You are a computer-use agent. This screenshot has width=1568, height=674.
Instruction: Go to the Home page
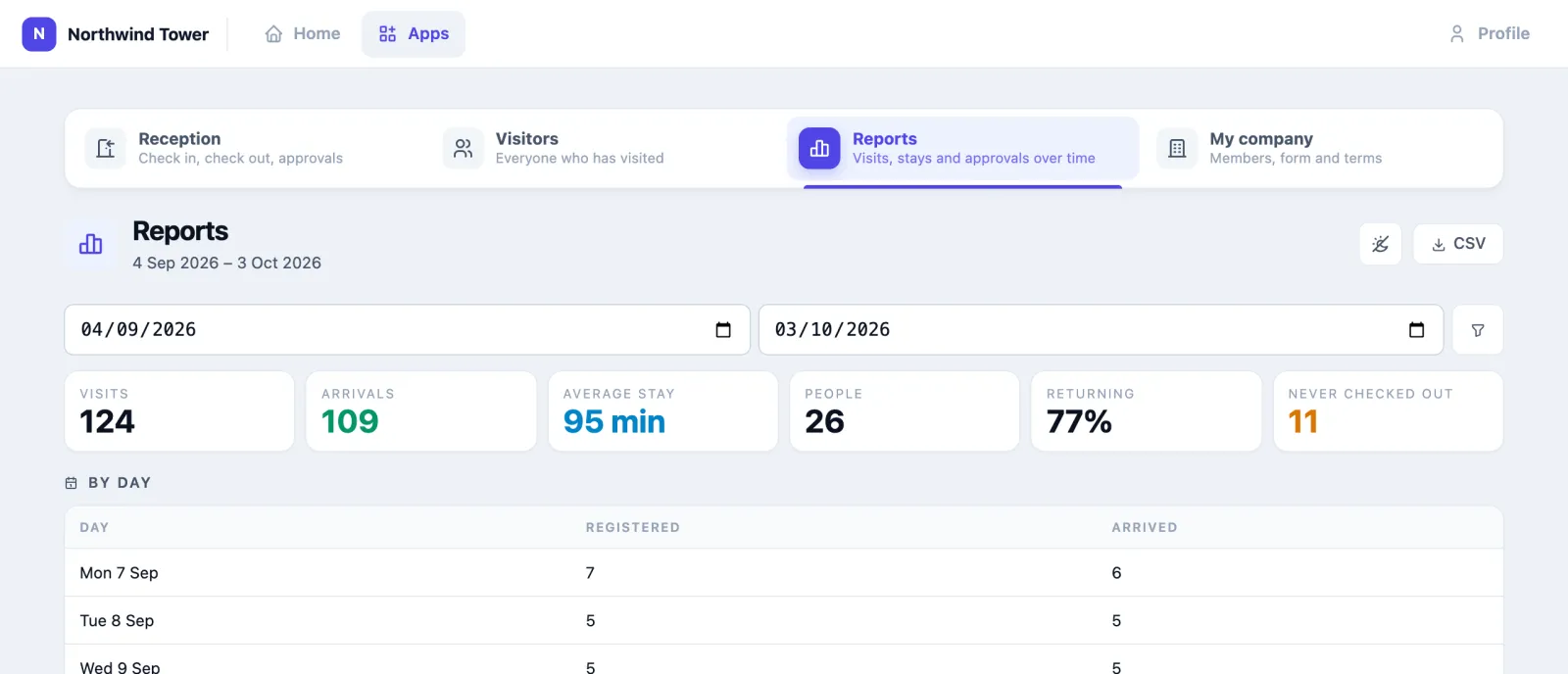(x=302, y=33)
